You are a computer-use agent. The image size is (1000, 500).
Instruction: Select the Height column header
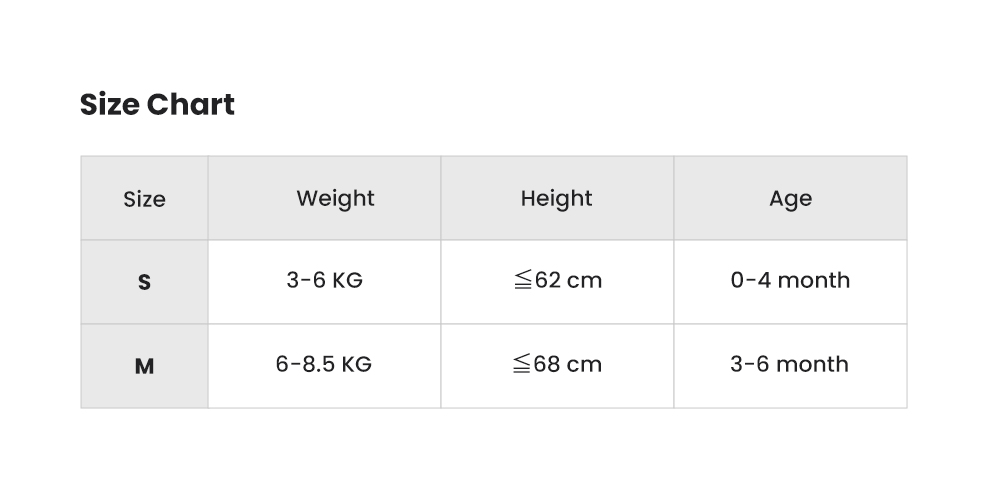tap(556, 198)
